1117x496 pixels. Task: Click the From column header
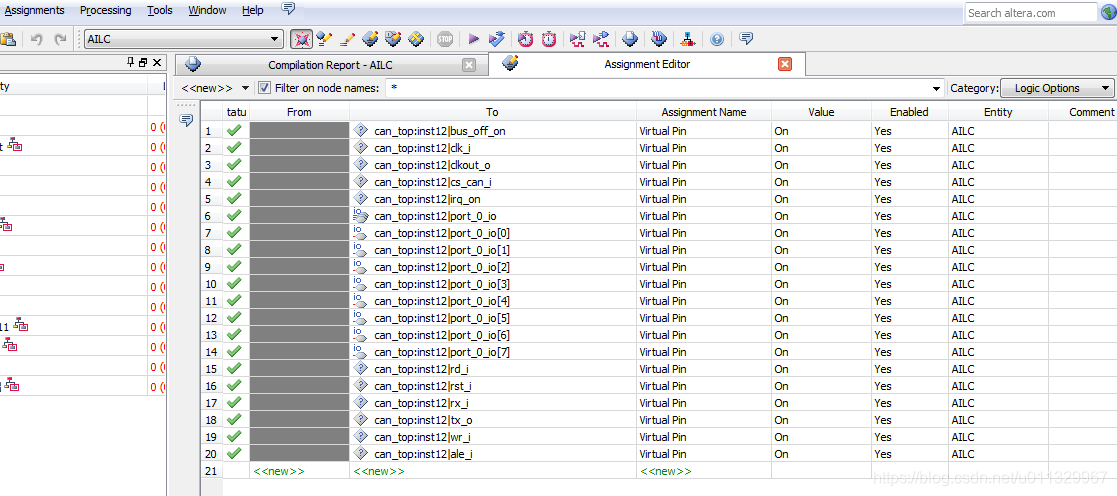coord(299,112)
